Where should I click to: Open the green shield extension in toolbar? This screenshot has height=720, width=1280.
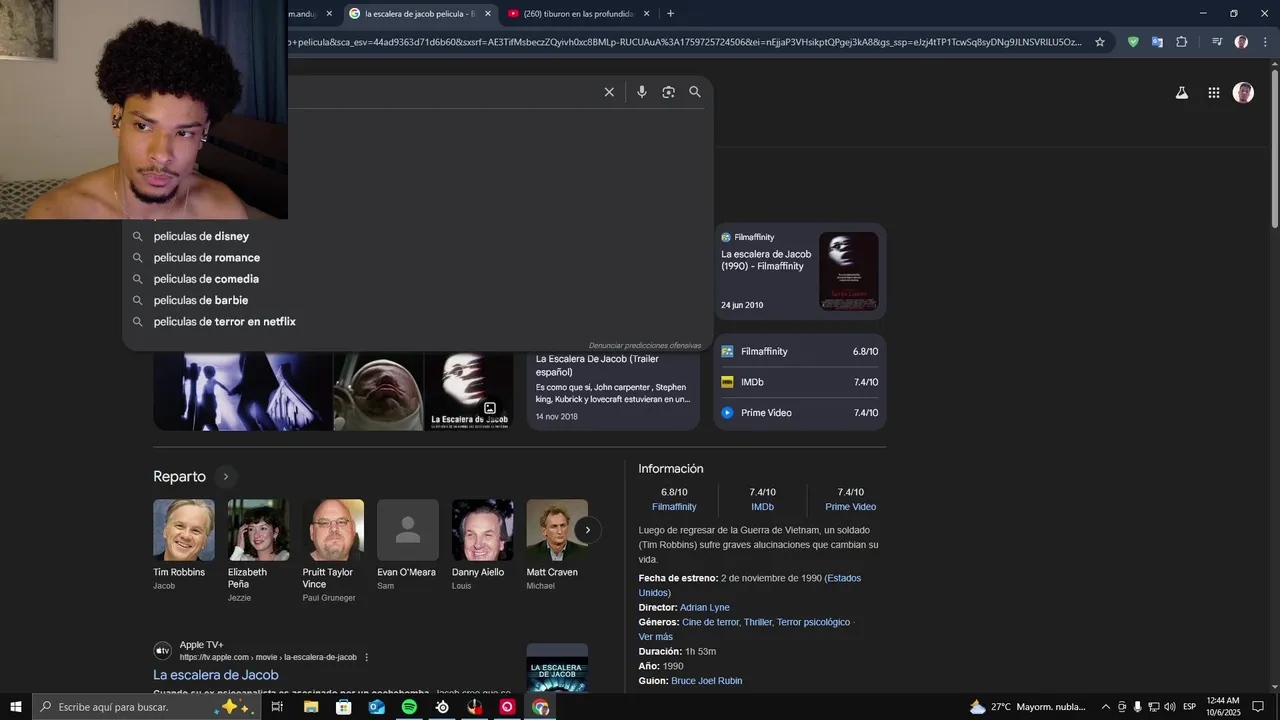(x=1133, y=42)
